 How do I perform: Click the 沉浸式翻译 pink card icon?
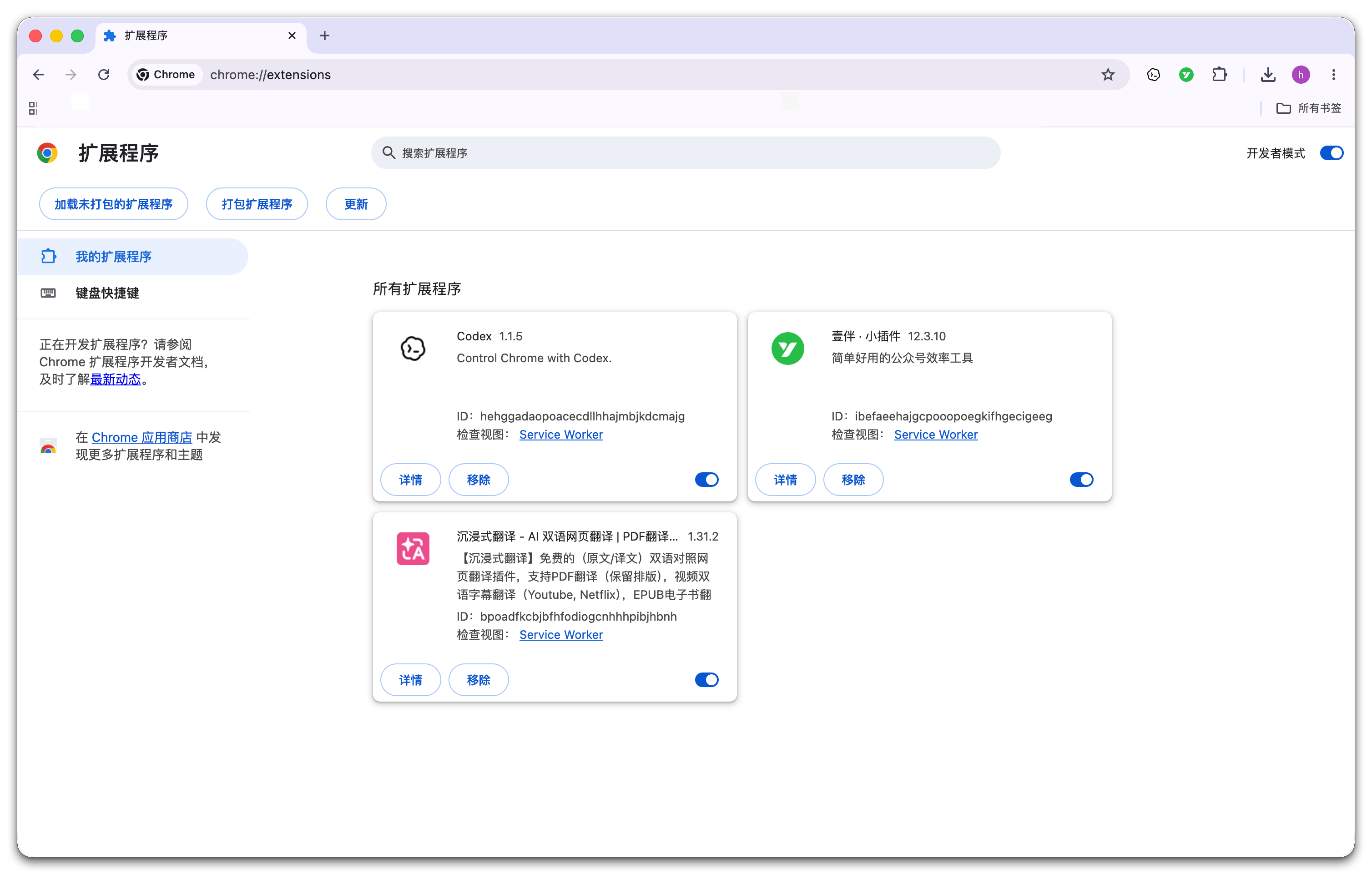pyautogui.click(x=413, y=549)
